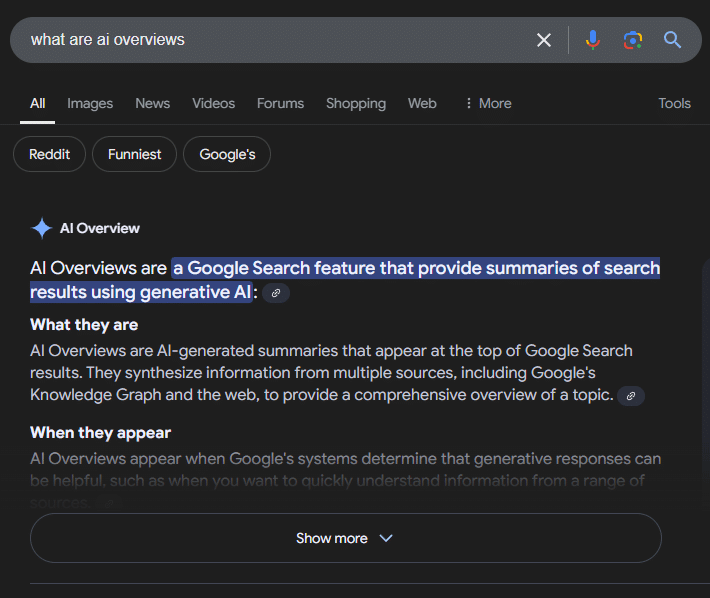Filter results with the Reddit chip
This screenshot has height=598, width=710.
[x=49, y=154]
